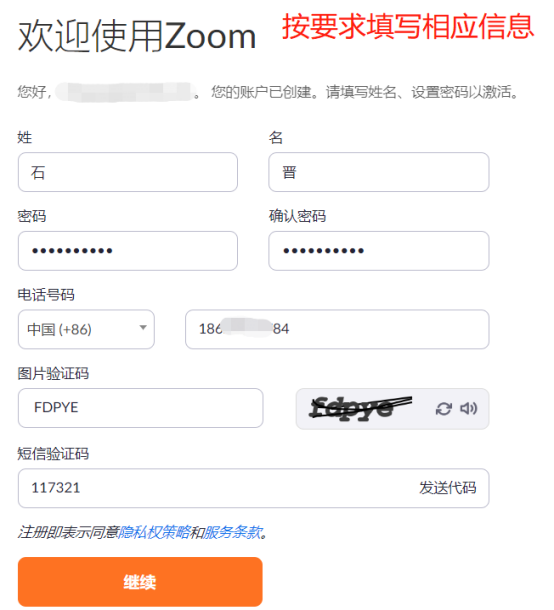Open the 服务条款 terms of service link

tap(233, 532)
